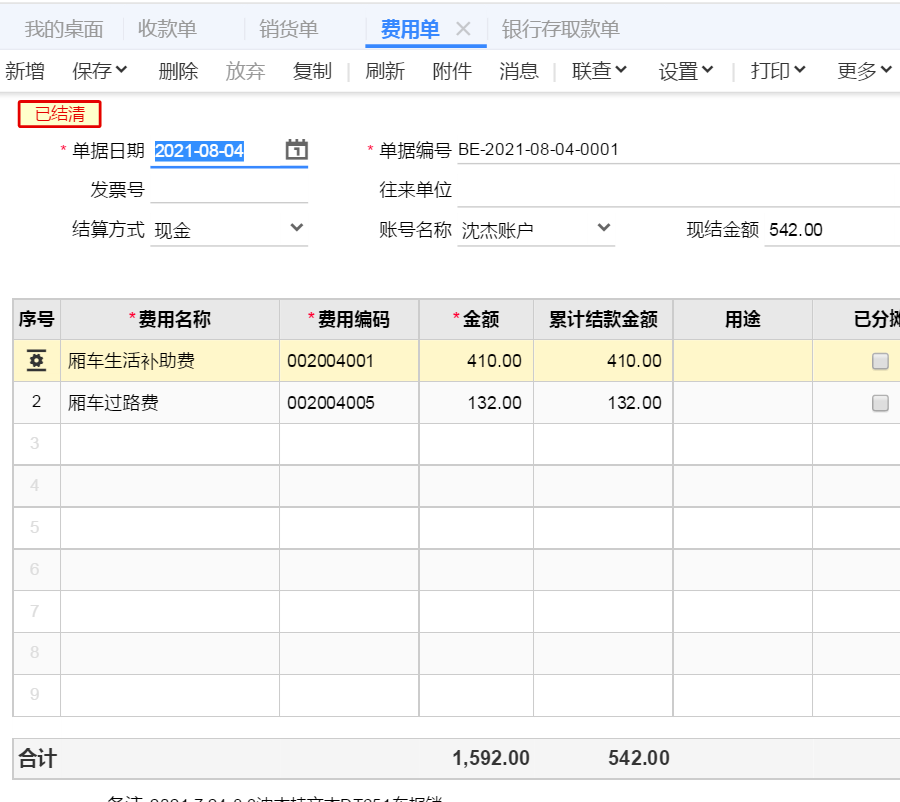Click the 新增 toolbar button
The width and height of the screenshot is (900, 802).
[25, 71]
